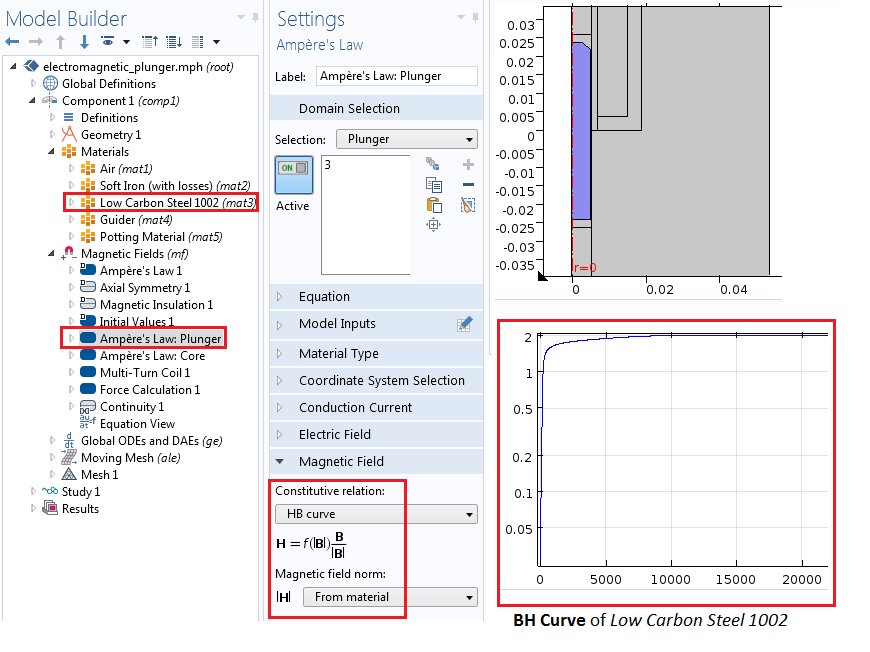Click the move down arrow in Model Builder
This screenshot has width=870, height=652.
click(x=84, y=42)
